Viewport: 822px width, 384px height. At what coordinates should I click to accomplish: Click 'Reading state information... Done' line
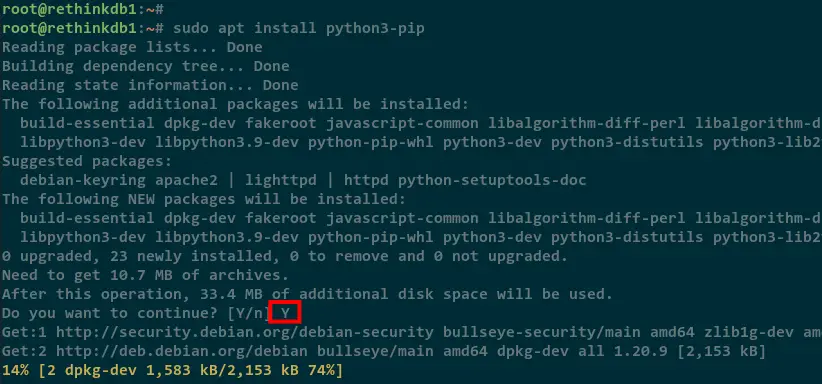click(150, 85)
